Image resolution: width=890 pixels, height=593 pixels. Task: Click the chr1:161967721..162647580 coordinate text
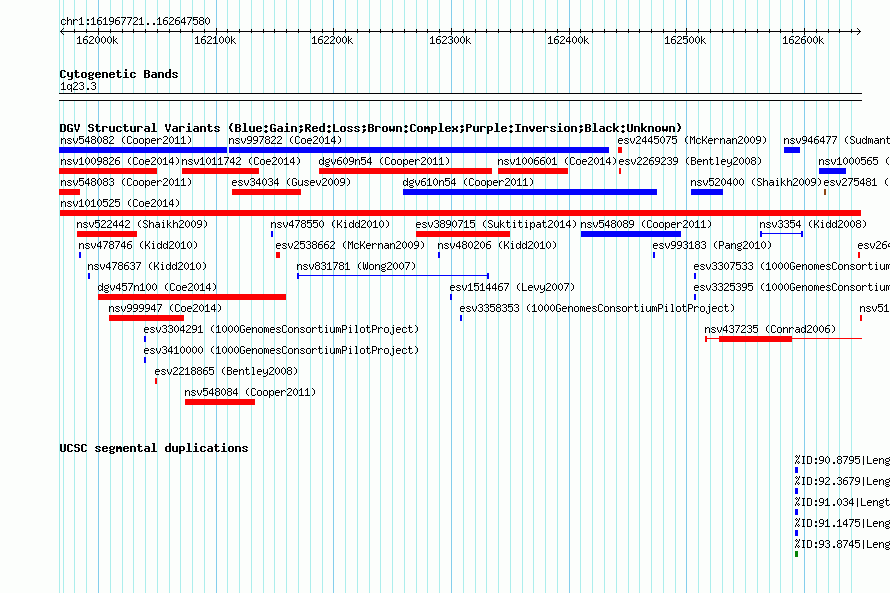135,21
